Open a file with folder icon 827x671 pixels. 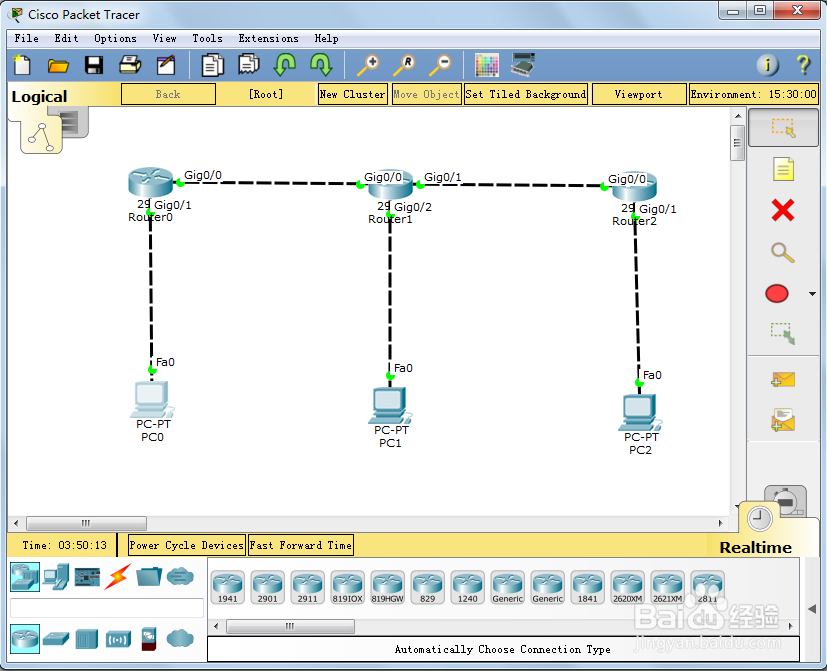[58, 65]
